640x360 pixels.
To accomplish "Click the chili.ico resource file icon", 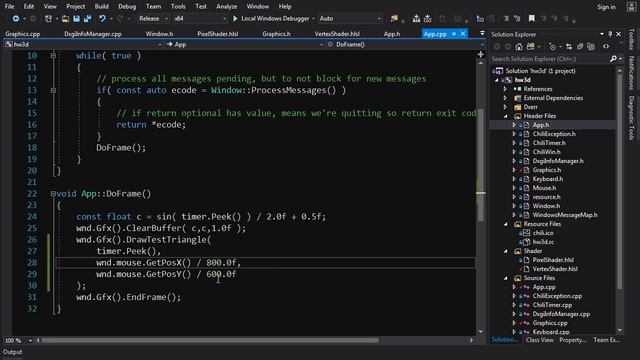I will coord(527,233).
